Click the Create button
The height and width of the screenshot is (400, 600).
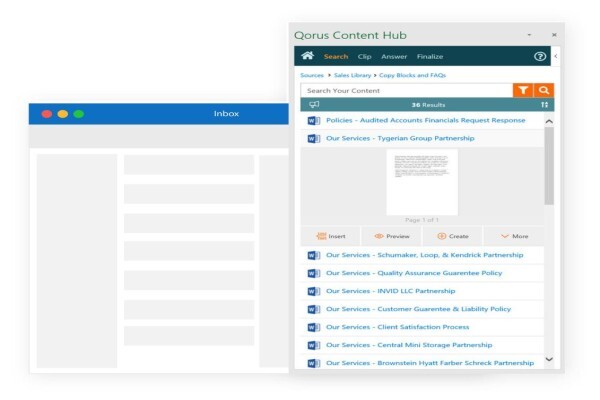click(453, 236)
